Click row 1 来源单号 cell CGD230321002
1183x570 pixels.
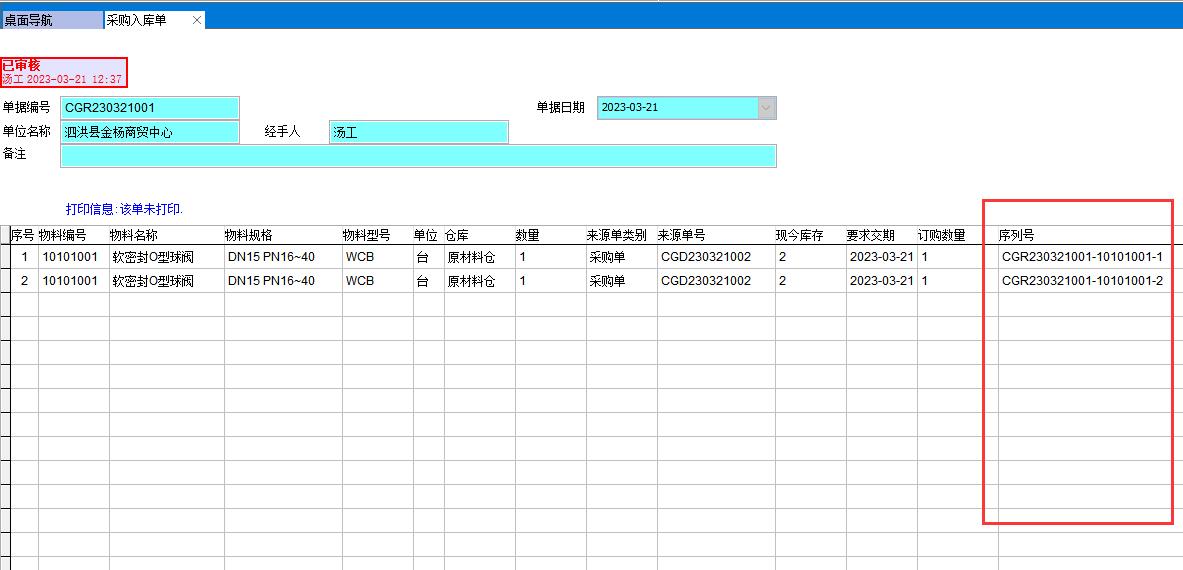[x=706, y=257]
